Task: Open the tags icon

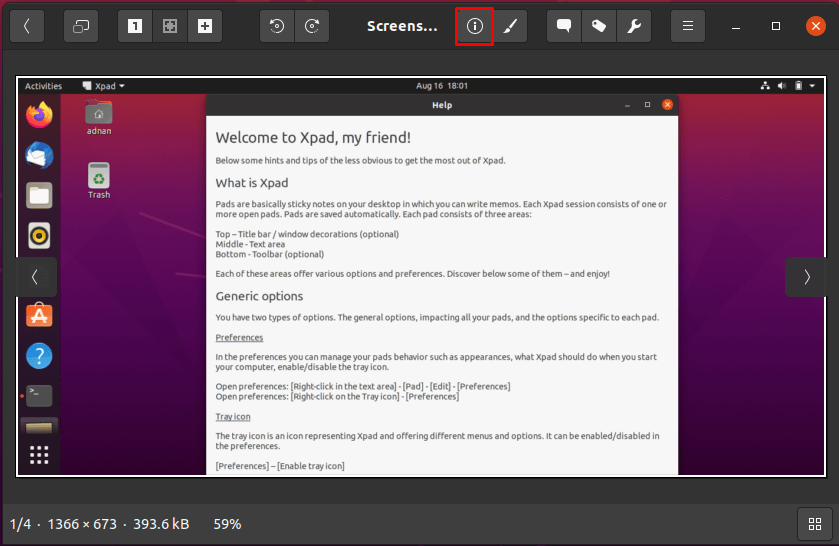Action: coord(599,26)
